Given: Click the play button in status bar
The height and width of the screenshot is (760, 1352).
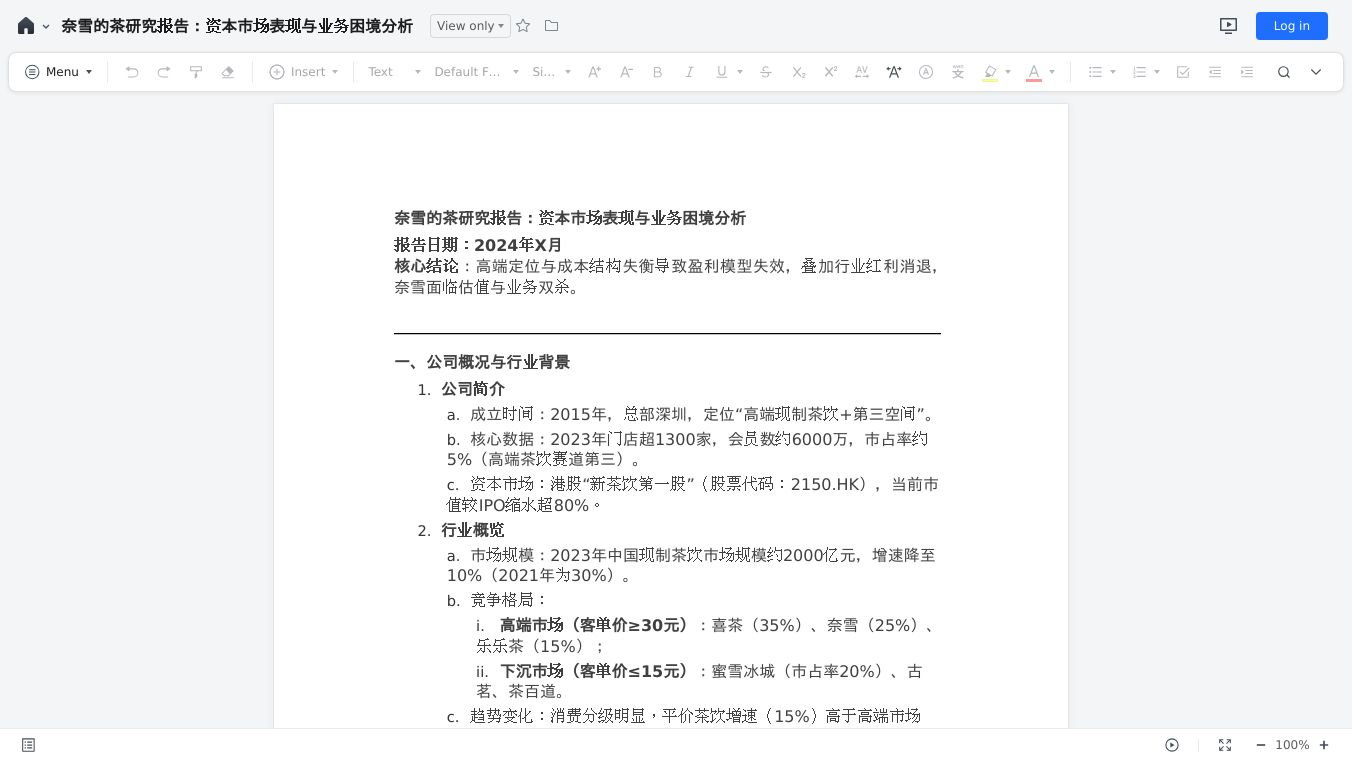Looking at the screenshot, I should pyautogui.click(x=1172, y=745).
